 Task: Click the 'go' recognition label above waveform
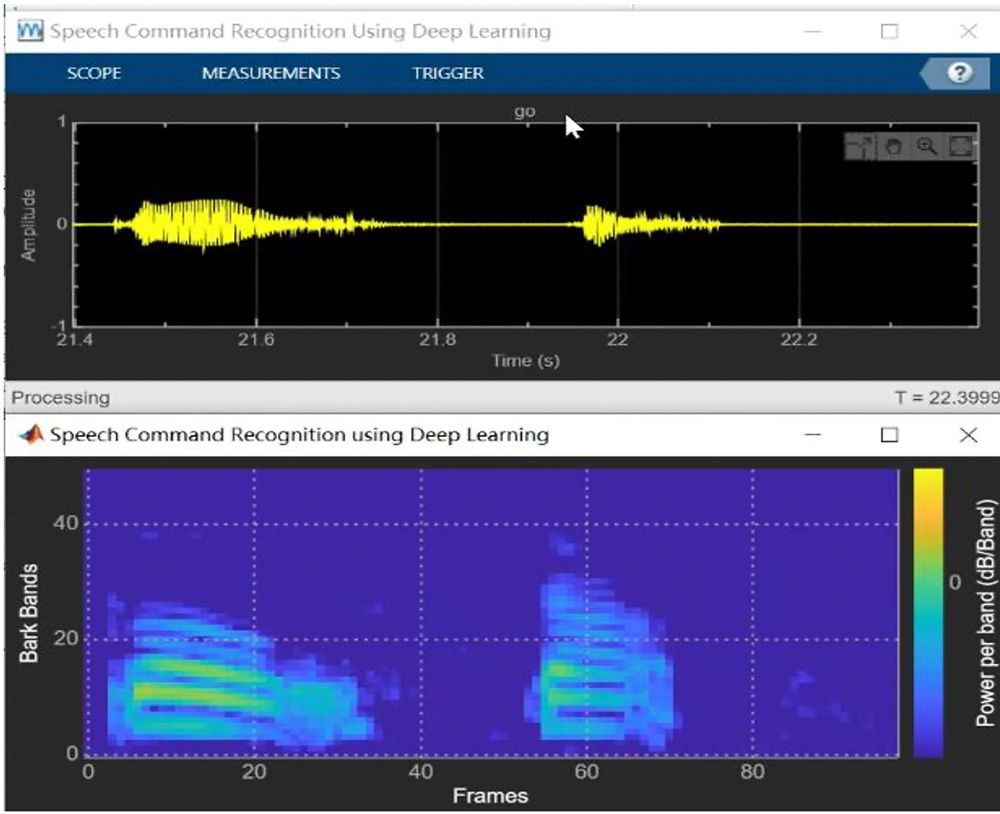pos(526,112)
